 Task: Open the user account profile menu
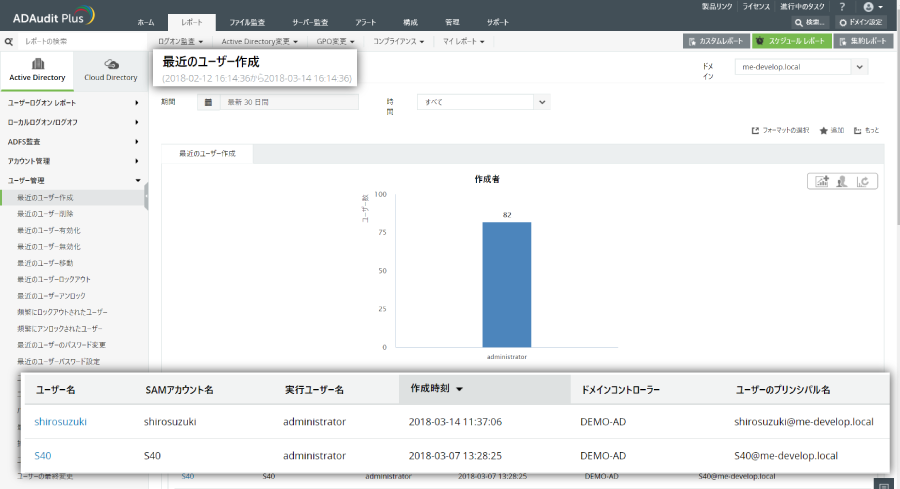(x=871, y=6)
